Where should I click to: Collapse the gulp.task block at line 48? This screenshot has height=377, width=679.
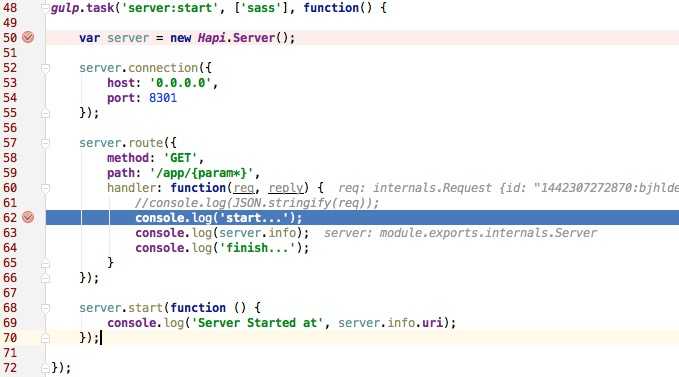coord(45,8)
